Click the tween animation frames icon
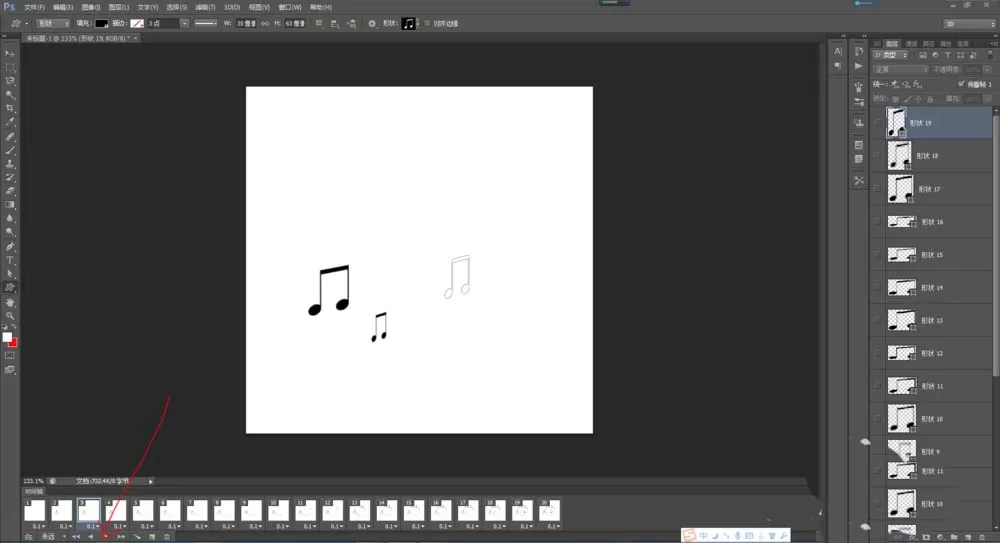This screenshot has height=543, width=1000. pyautogui.click(x=136, y=537)
